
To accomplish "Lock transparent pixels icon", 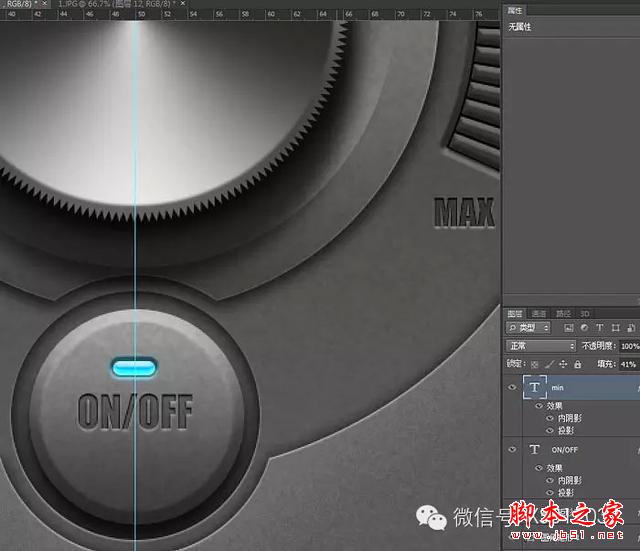I will 534,364.
